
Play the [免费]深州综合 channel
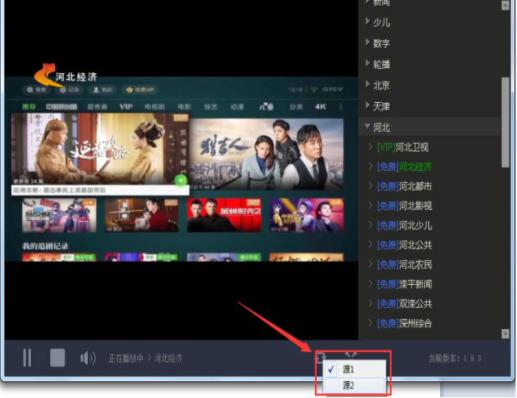[x=404, y=323]
